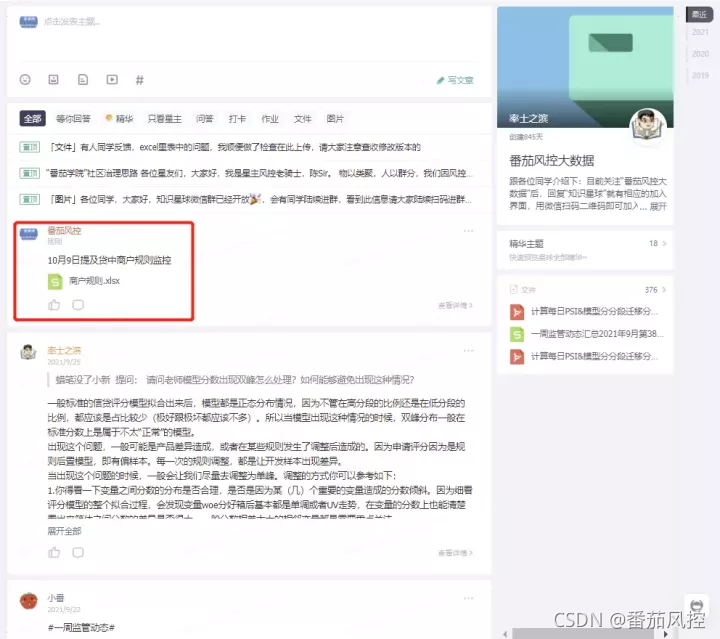Open pinned post 番茄学院社区治理思路
720x639 pixels.
coord(259,173)
